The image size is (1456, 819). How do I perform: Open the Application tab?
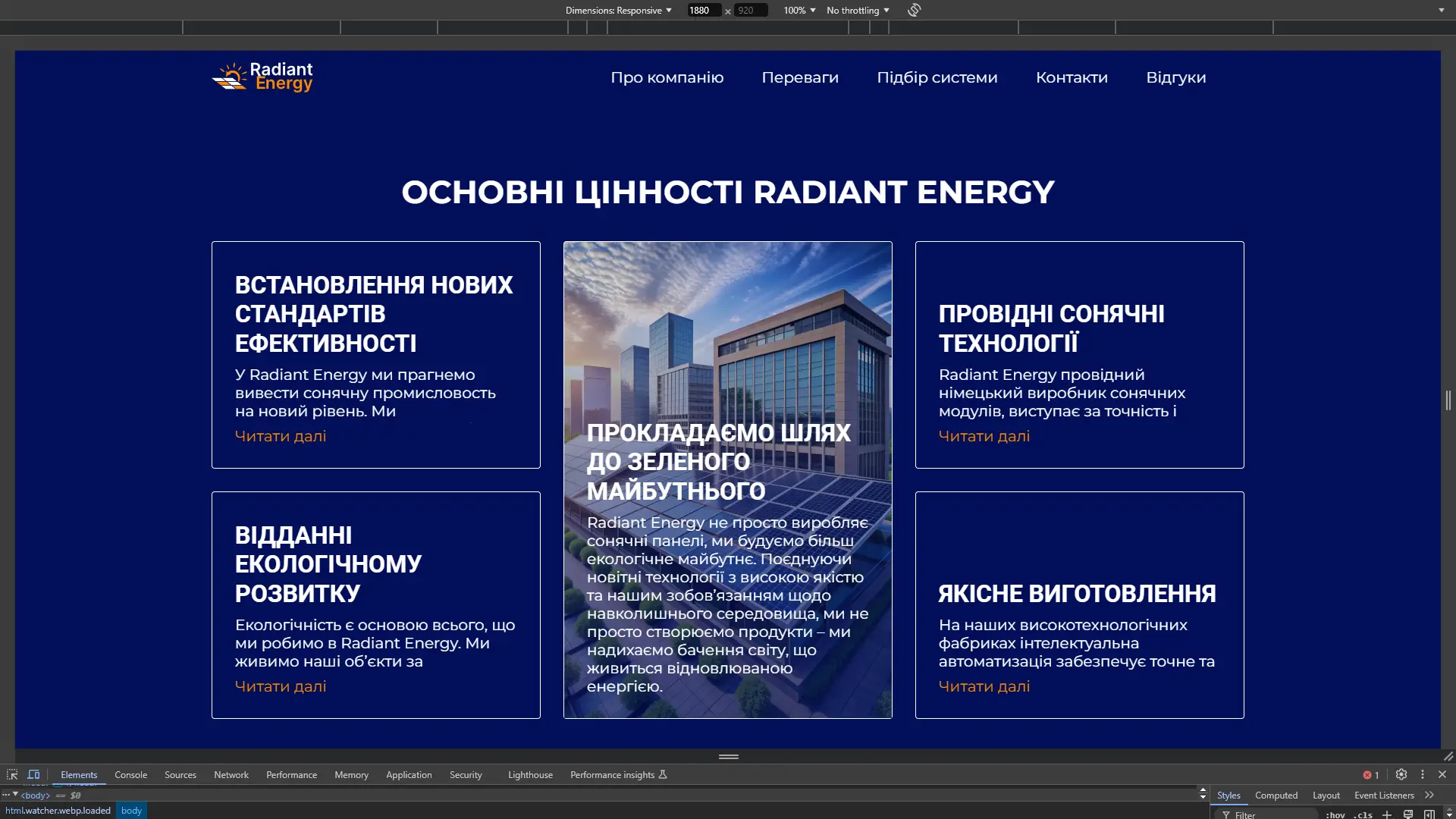(x=409, y=774)
